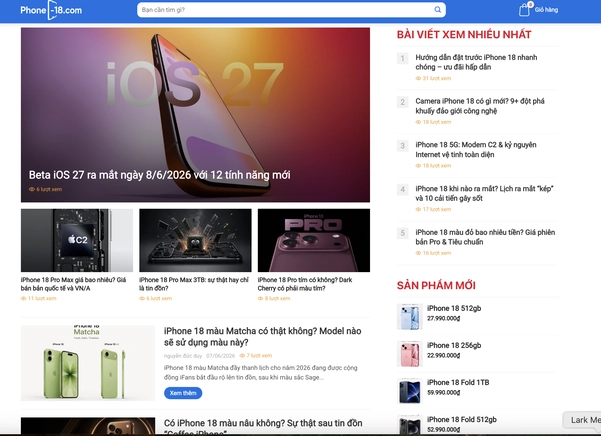Image resolution: width=601 pixels, height=436 pixels.
Task: Open "iPhone 18 khi nào ra mắt?" article
Action: (484, 193)
